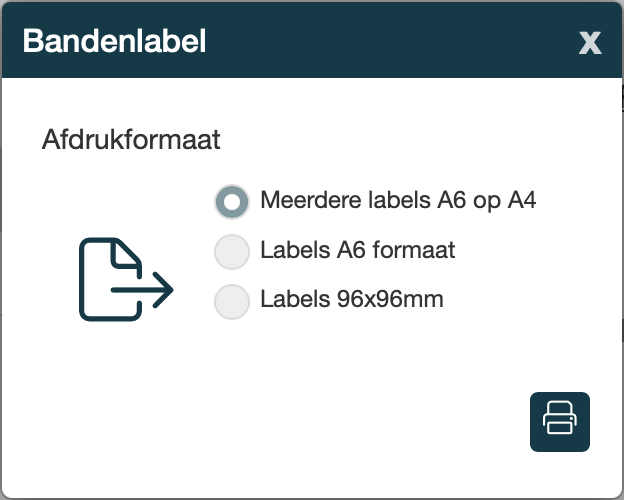Click the printer icon button
This screenshot has height=500, width=624.
pos(560,422)
